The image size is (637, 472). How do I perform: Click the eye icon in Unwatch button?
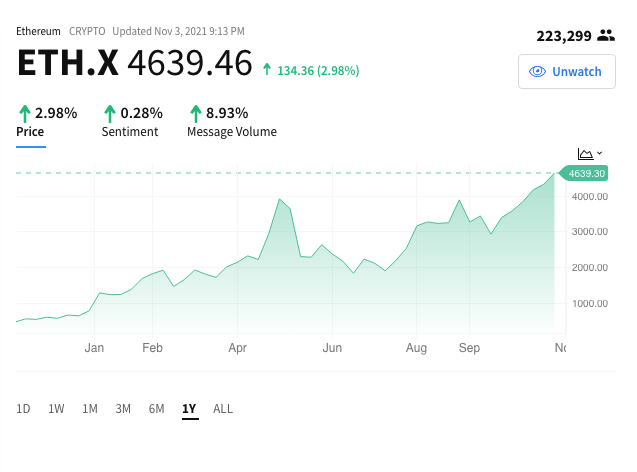(537, 72)
